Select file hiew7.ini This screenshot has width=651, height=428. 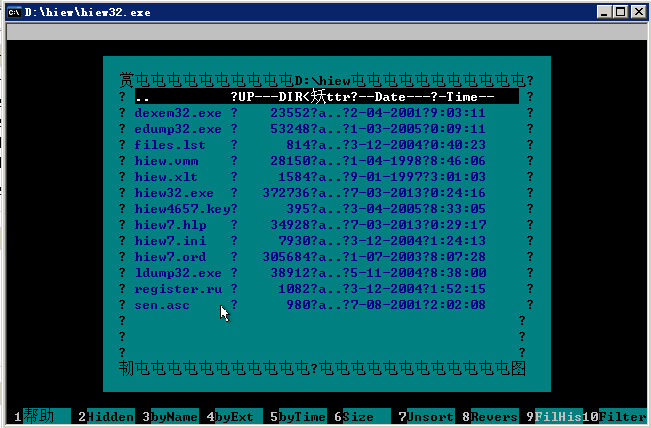coord(170,241)
